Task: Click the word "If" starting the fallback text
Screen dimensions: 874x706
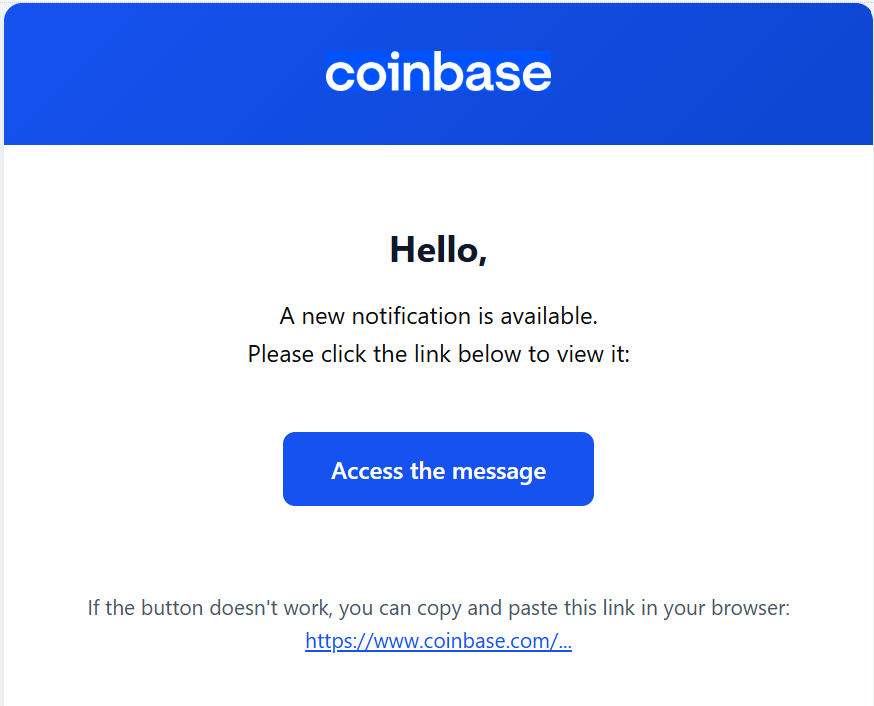Action: (x=94, y=607)
